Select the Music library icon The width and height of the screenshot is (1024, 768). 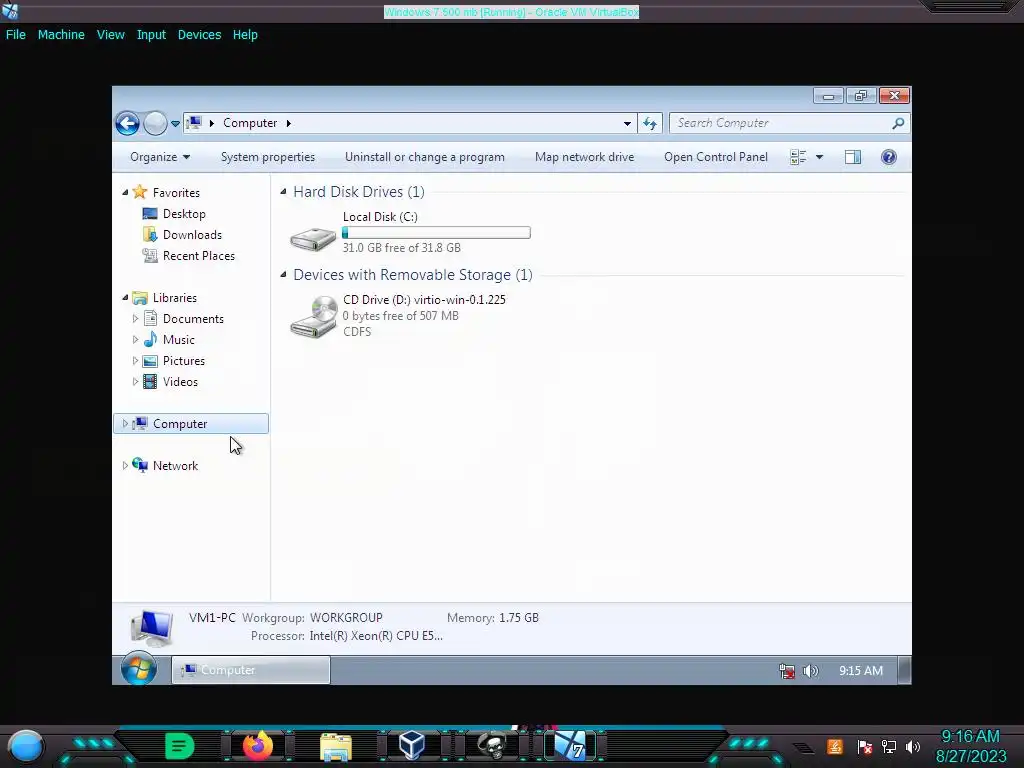[150, 340]
